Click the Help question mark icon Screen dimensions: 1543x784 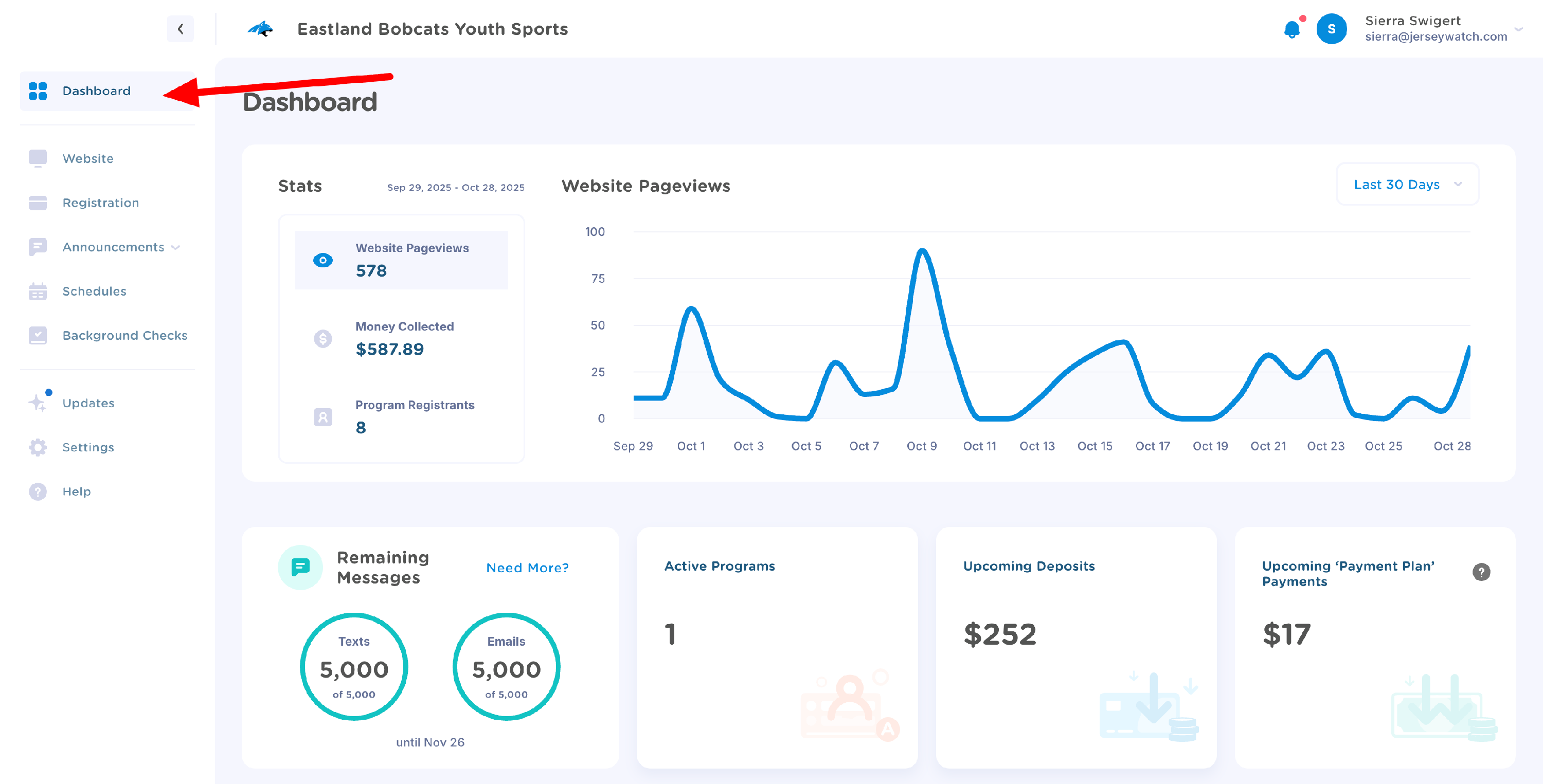tap(38, 491)
